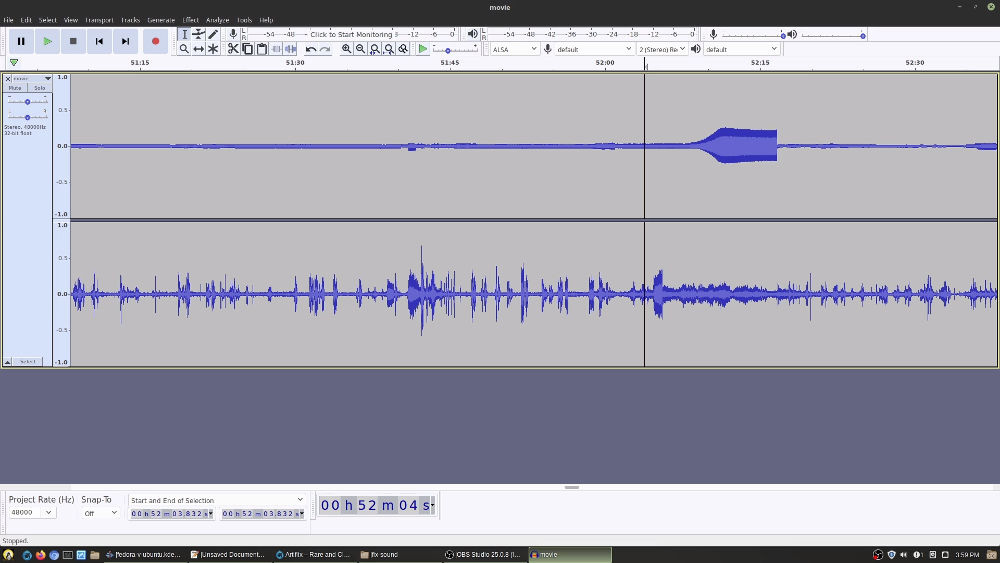The height and width of the screenshot is (563, 1000).
Task: Zoom out of the waveform
Action: [360, 49]
